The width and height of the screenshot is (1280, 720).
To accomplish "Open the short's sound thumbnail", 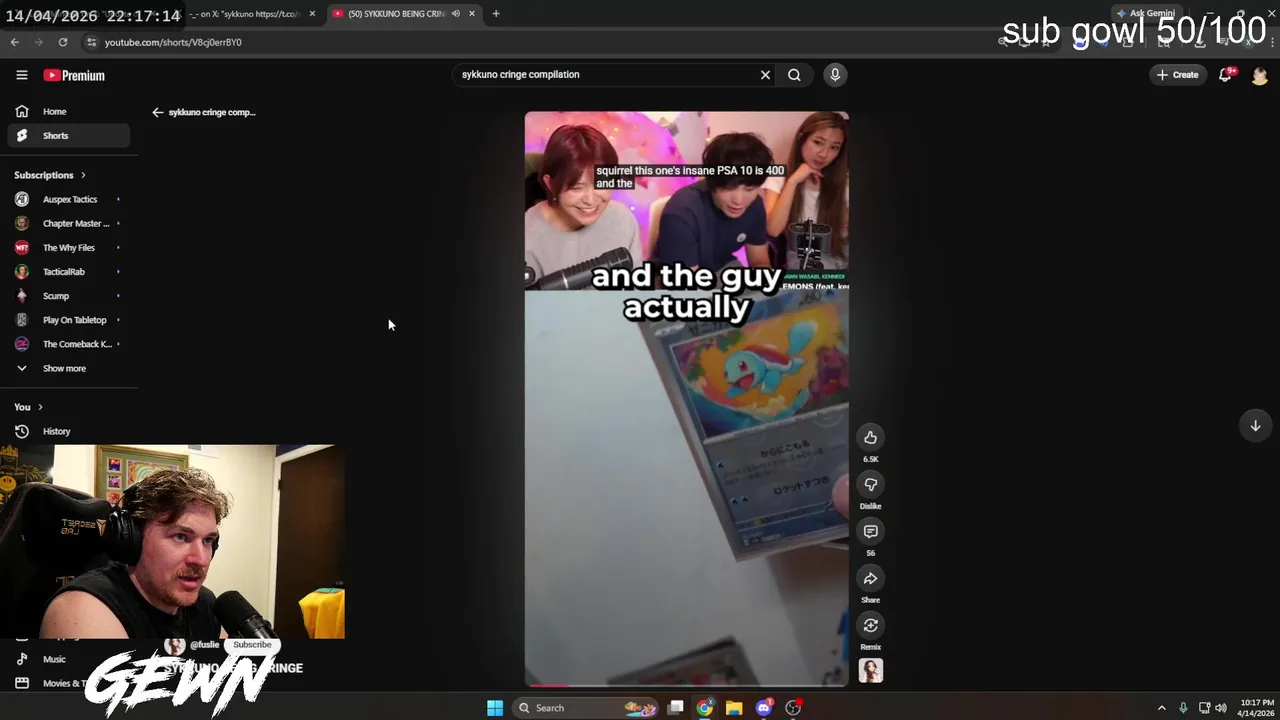I will click(x=871, y=670).
